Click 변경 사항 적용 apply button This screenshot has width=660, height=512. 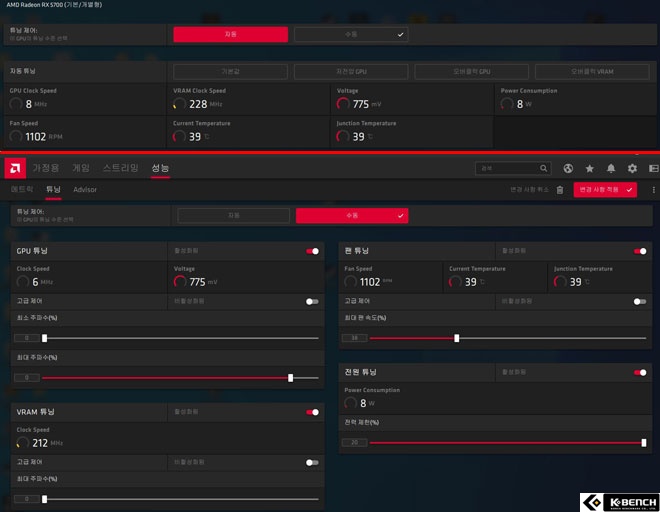605,190
